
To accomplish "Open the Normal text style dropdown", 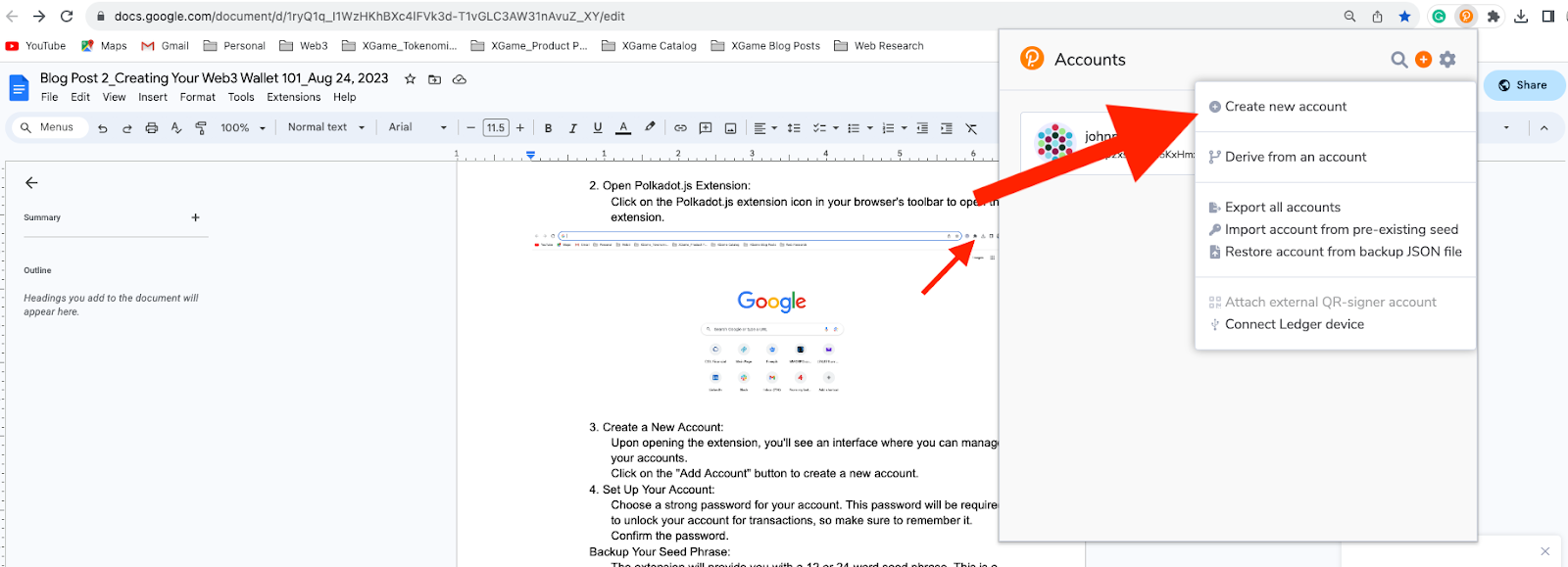I will 326,127.
